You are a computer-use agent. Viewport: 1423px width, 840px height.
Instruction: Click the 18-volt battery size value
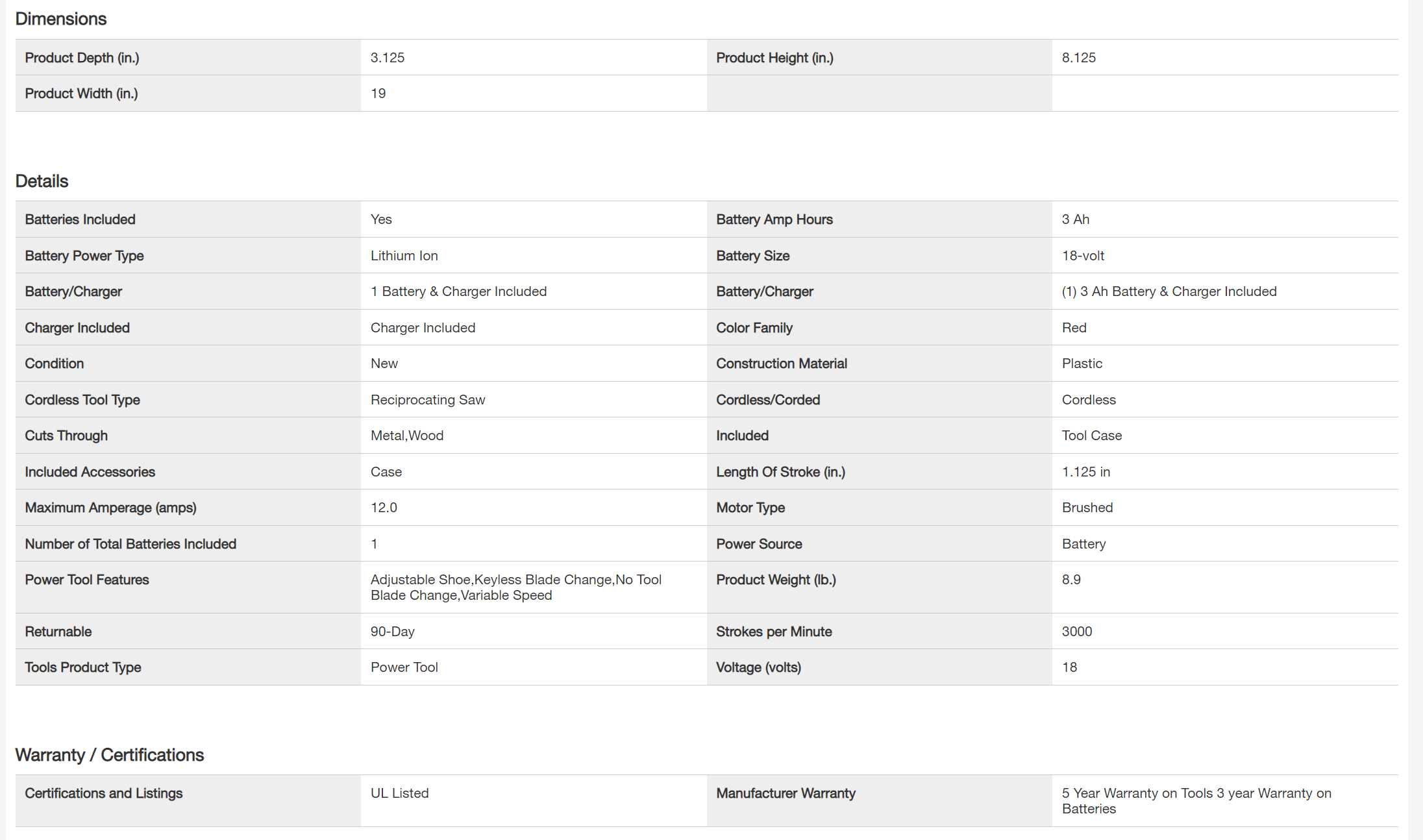pos(1083,256)
